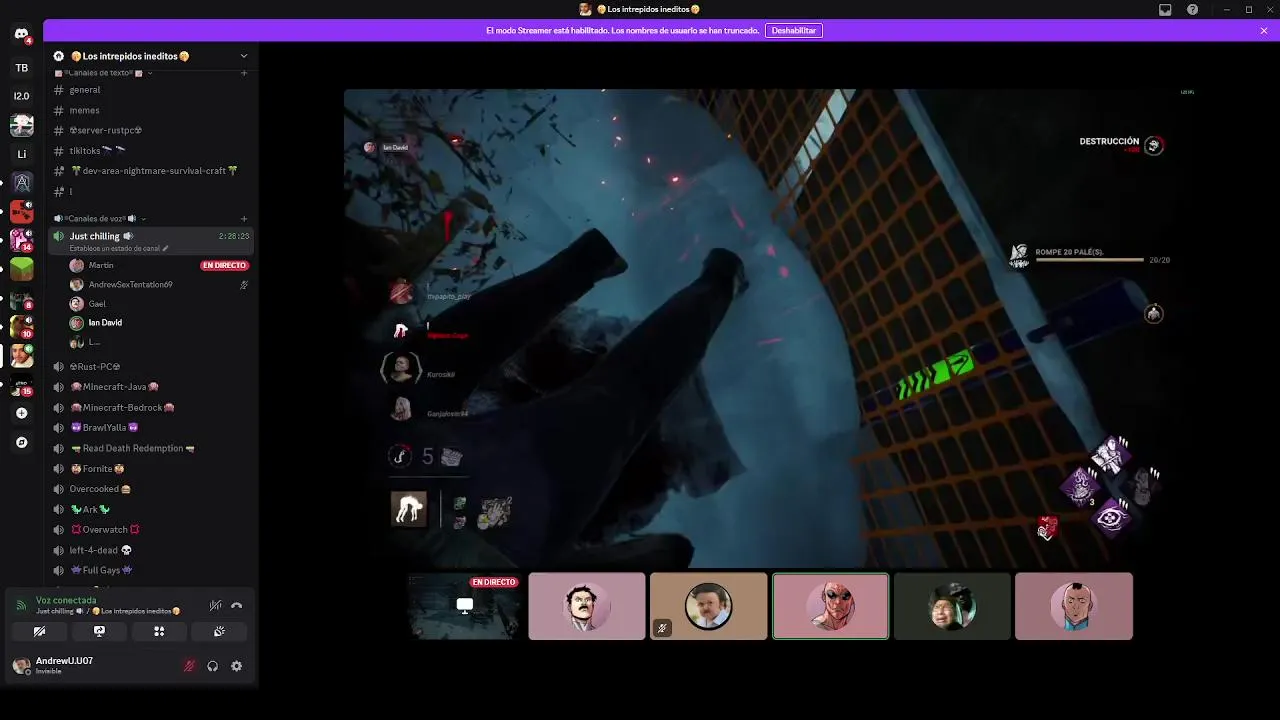
Task: Toggle screen share in voice panel
Action: pos(99,631)
